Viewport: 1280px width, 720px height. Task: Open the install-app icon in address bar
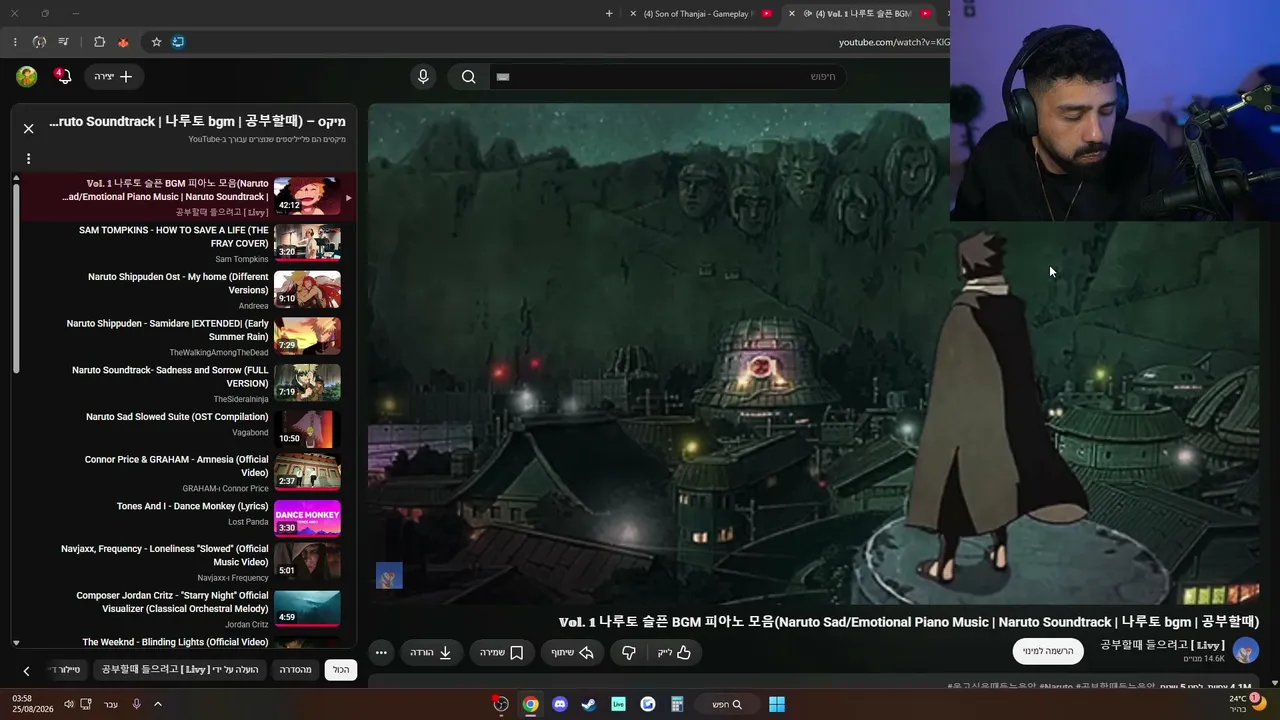pyautogui.click(x=178, y=42)
